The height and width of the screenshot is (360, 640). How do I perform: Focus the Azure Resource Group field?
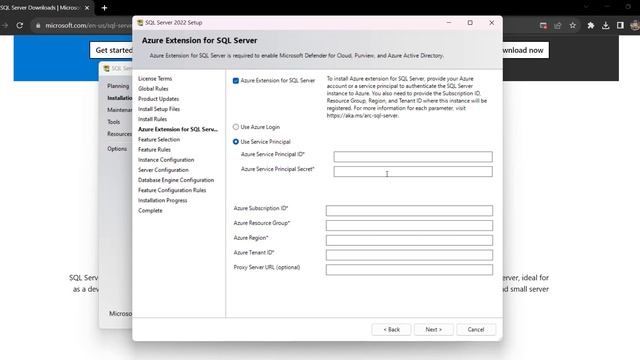point(409,225)
